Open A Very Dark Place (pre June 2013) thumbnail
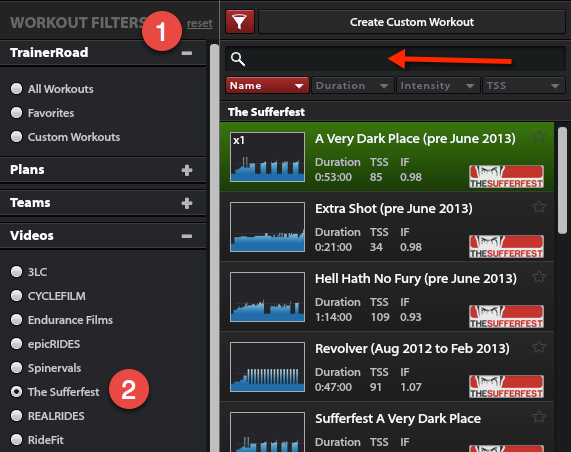 click(x=268, y=157)
